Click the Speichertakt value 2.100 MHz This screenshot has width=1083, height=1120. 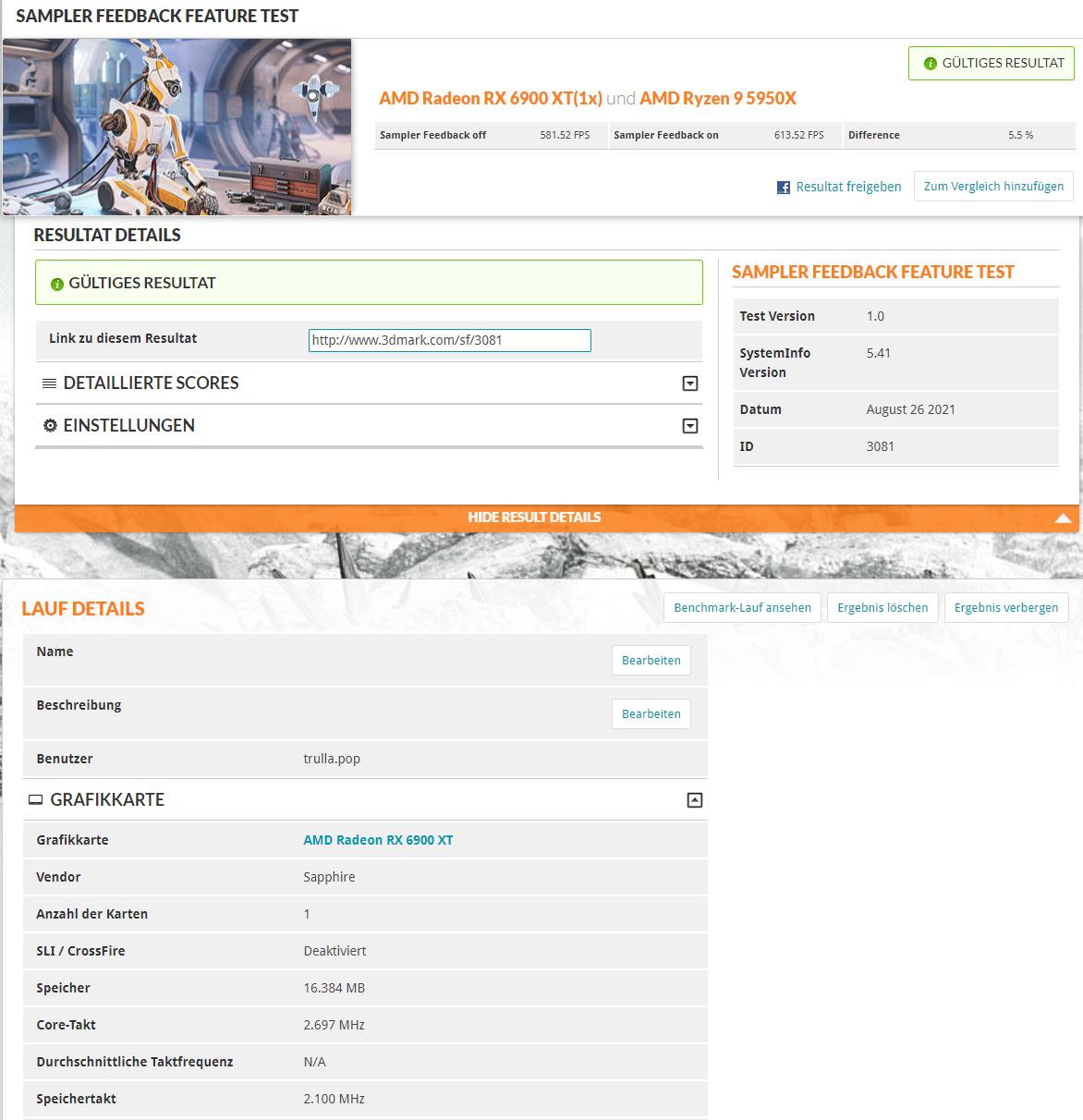(334, 1099)
